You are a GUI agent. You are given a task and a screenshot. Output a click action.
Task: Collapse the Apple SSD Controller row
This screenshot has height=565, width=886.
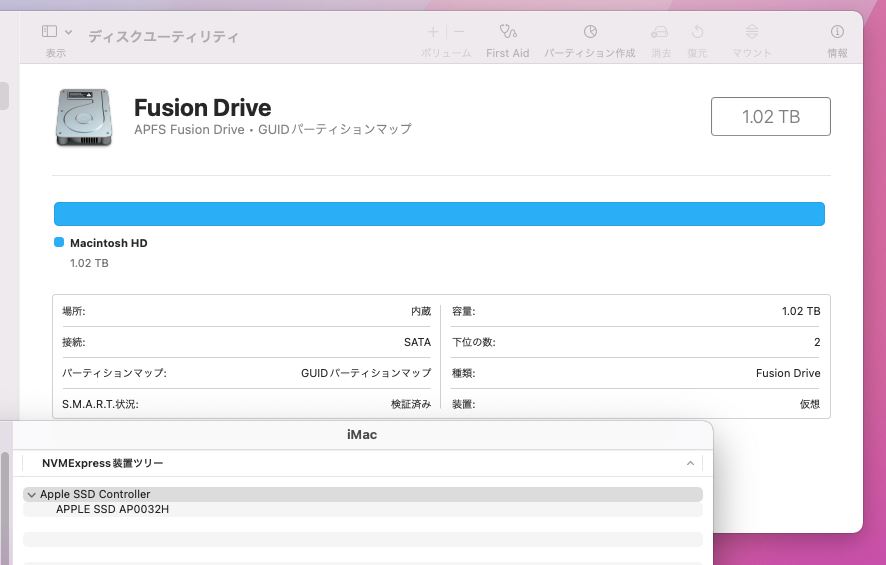pyautogui.click(x=31, y=494)
